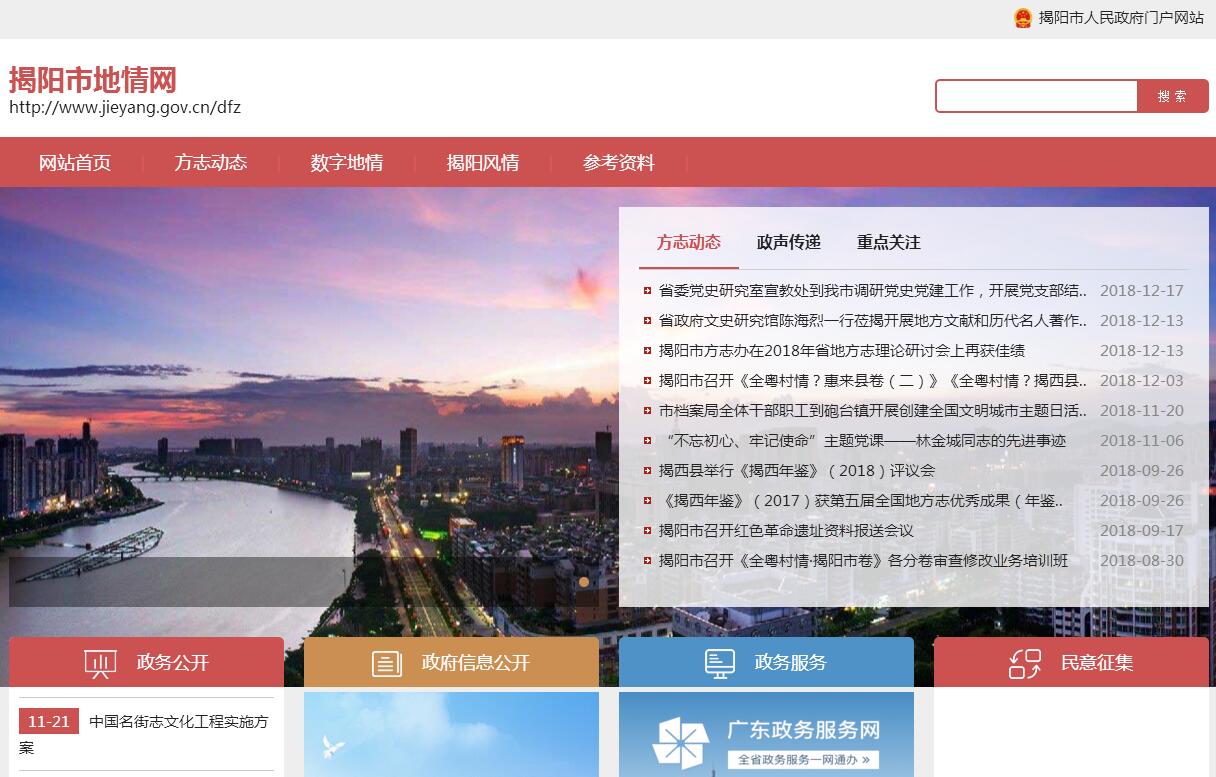Click the national emblem icon at top right

(1022, 18)
